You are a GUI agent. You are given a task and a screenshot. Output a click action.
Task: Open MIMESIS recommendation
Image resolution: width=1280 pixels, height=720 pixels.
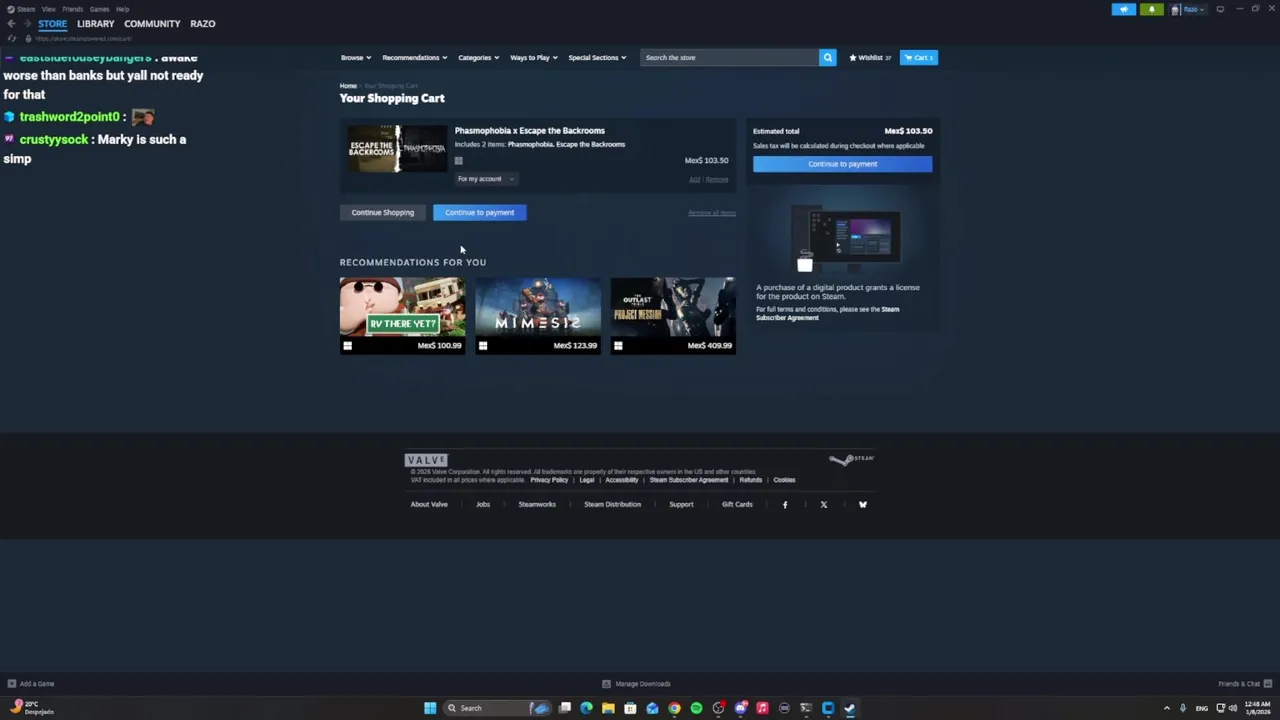tap(538, 316)
